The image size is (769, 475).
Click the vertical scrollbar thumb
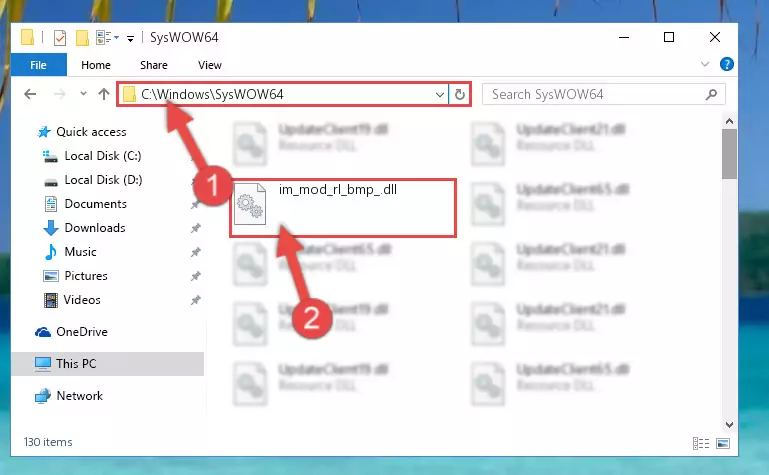point(729,154)
